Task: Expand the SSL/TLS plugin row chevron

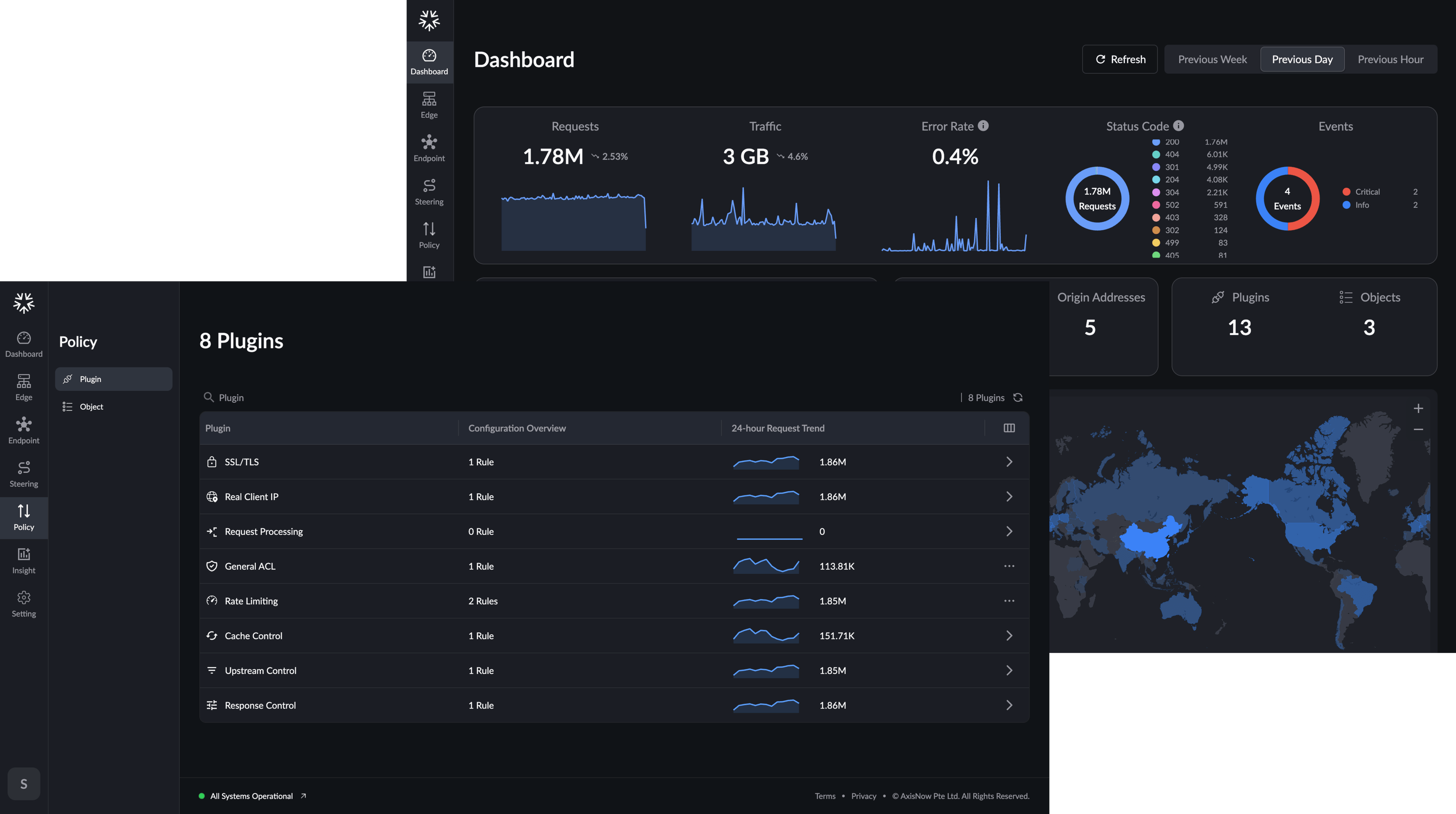Action: pyautogui.click(x=1009, y=462)
